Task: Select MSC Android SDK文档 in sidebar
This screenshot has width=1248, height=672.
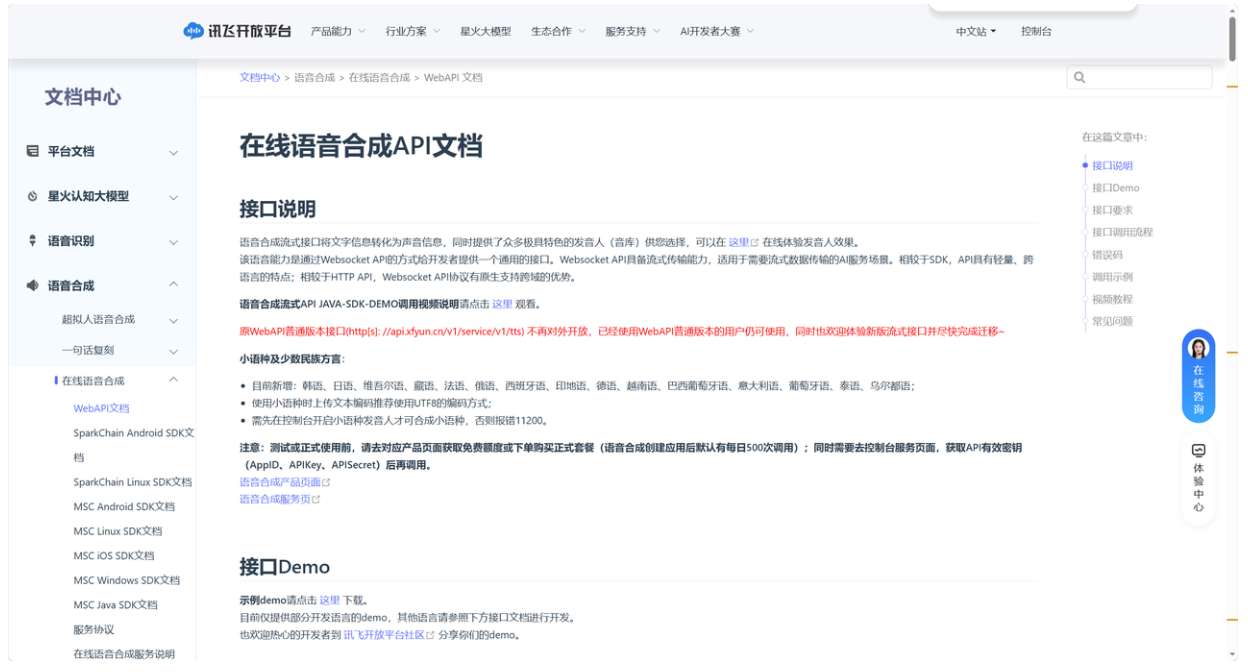Action: 124,507
